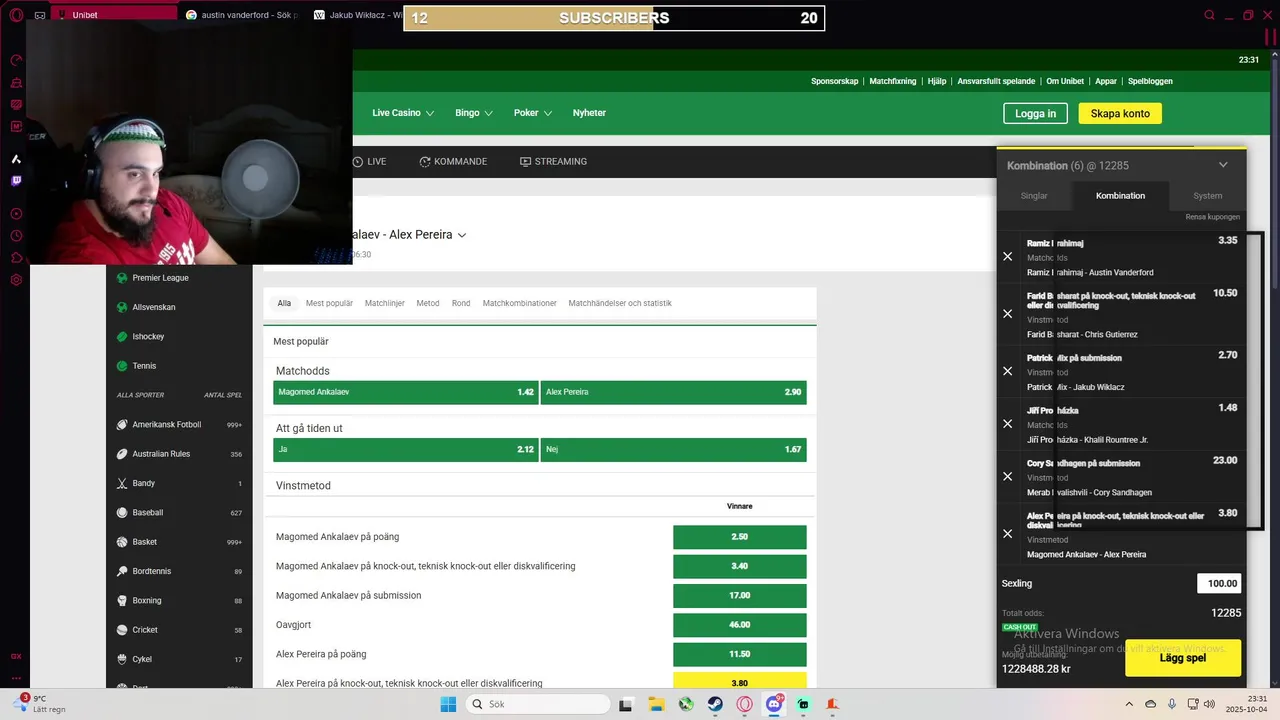Screen dimensions: 1280x720
Task: Select the Alla market filter
Action: click(284, 303)
